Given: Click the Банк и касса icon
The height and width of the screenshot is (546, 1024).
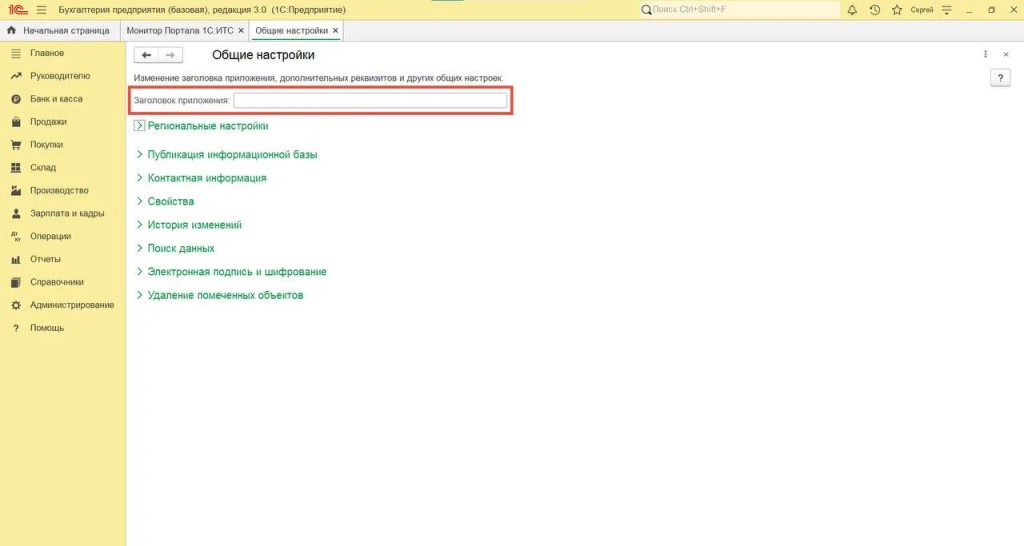Looking at the screenshot, I should pyautogui.click(x=16, y=99).
